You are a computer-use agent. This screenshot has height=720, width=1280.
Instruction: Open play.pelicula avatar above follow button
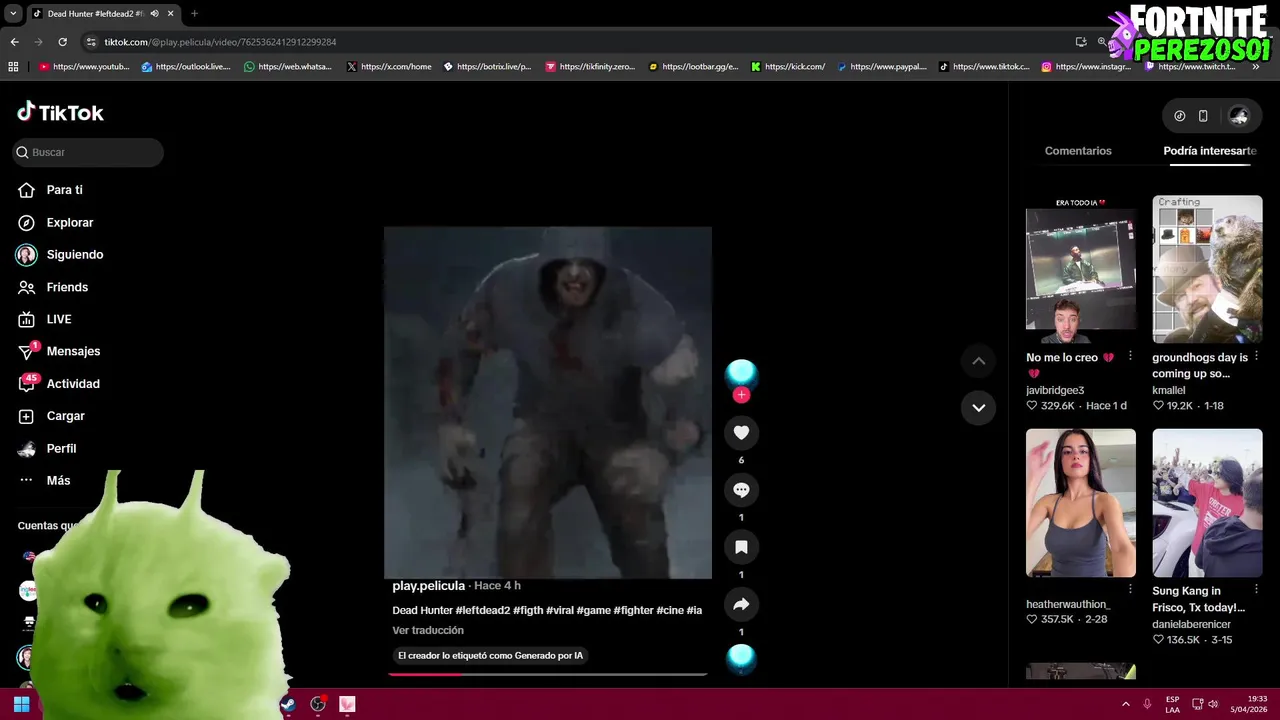[741, 373]
